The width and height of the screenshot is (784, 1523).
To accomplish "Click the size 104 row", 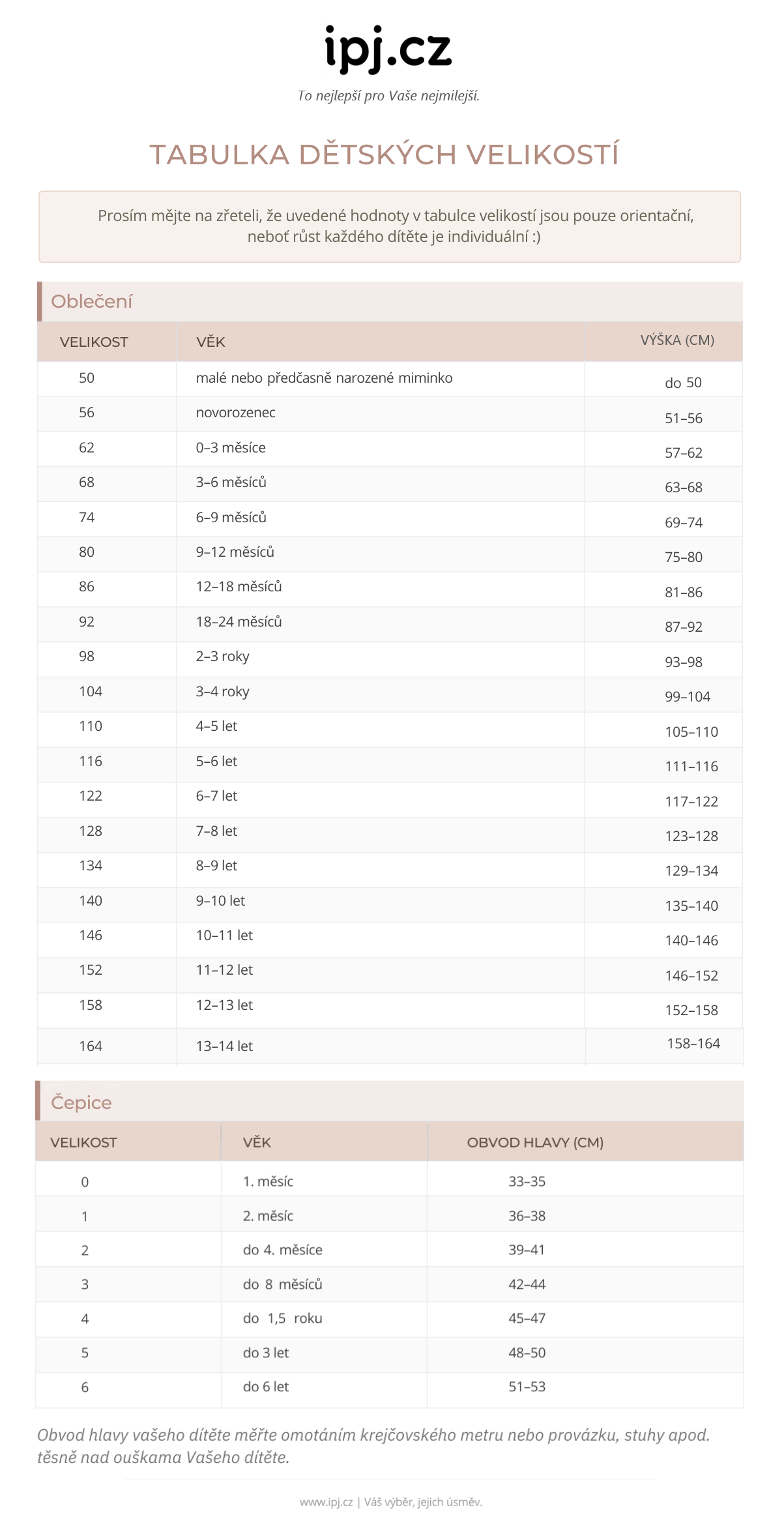I will [x=390, y=694].
